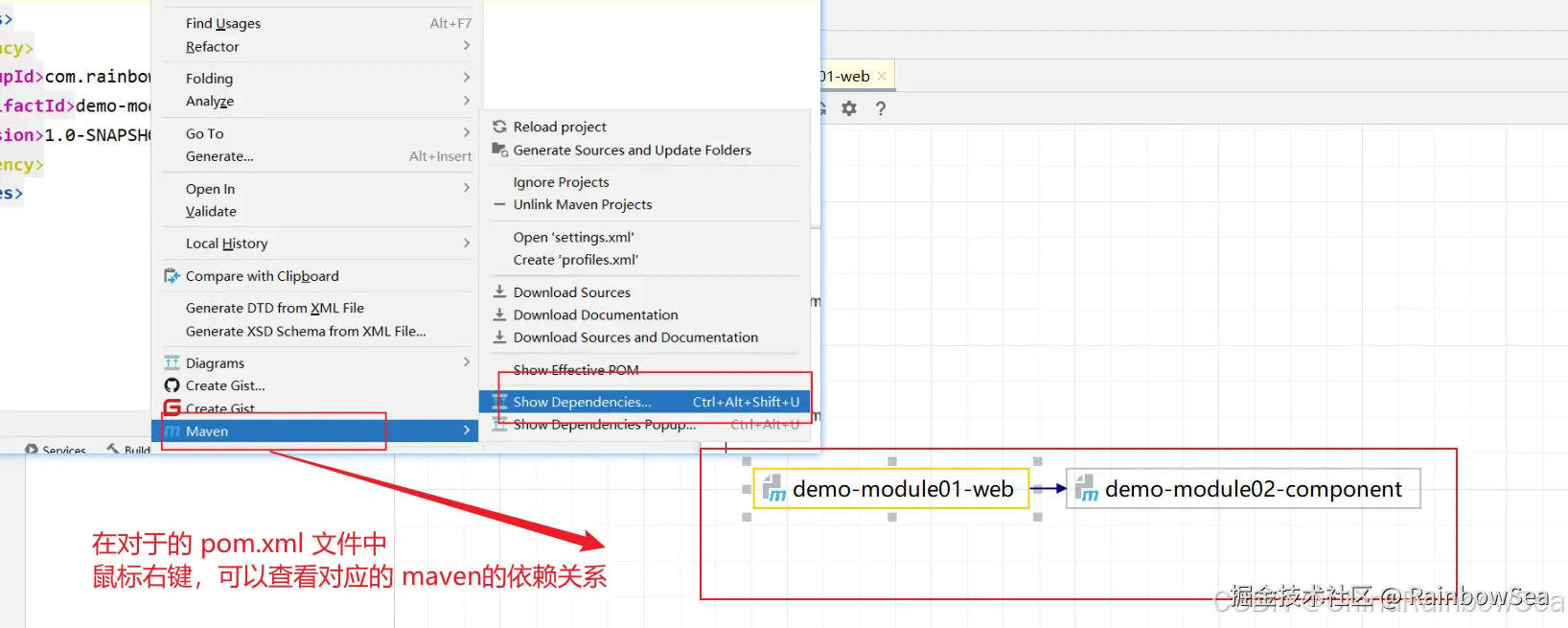The image size is (1568, 628).
Task: Expand the Maven submenu arrow
Action: click(467, 430)
